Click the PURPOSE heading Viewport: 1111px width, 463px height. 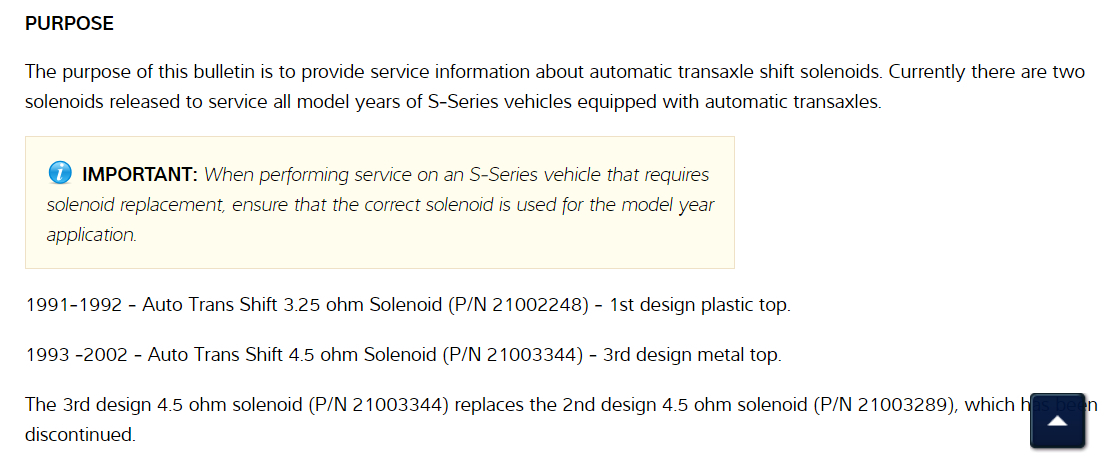click(x=69, y=24)
